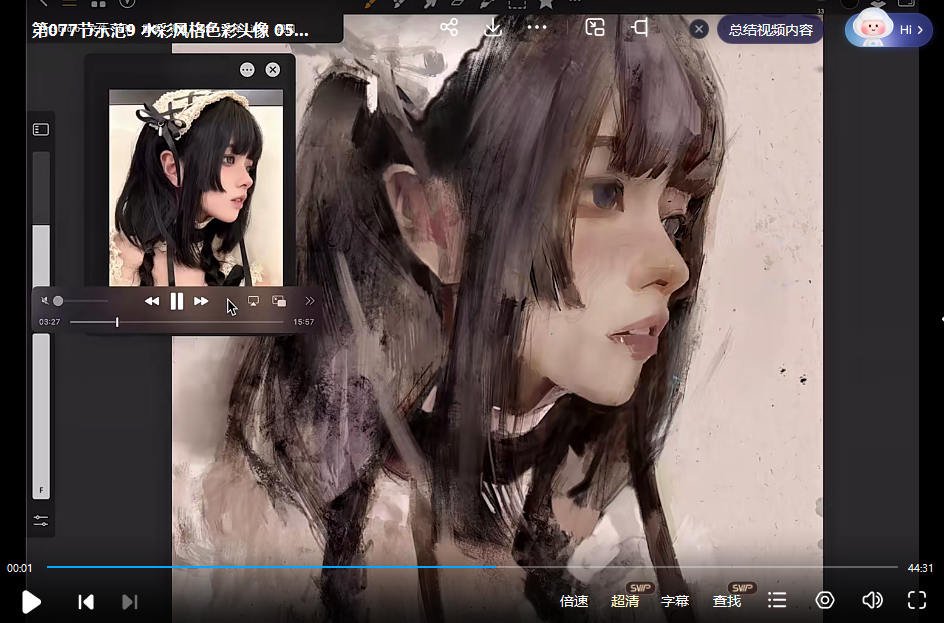The width and height of the screenshot is (944, 623).
Task: Toggle fullscreen mode
Action: pos(917,600)
